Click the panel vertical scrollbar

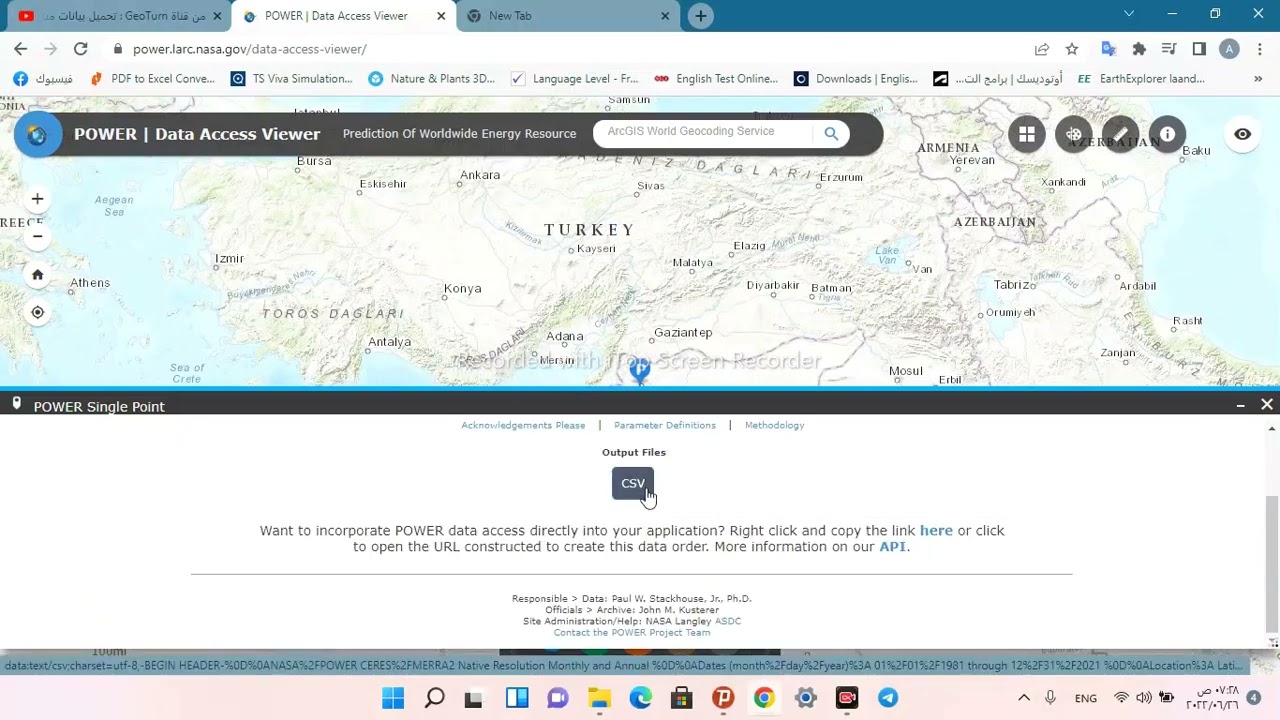point(1271,564)
